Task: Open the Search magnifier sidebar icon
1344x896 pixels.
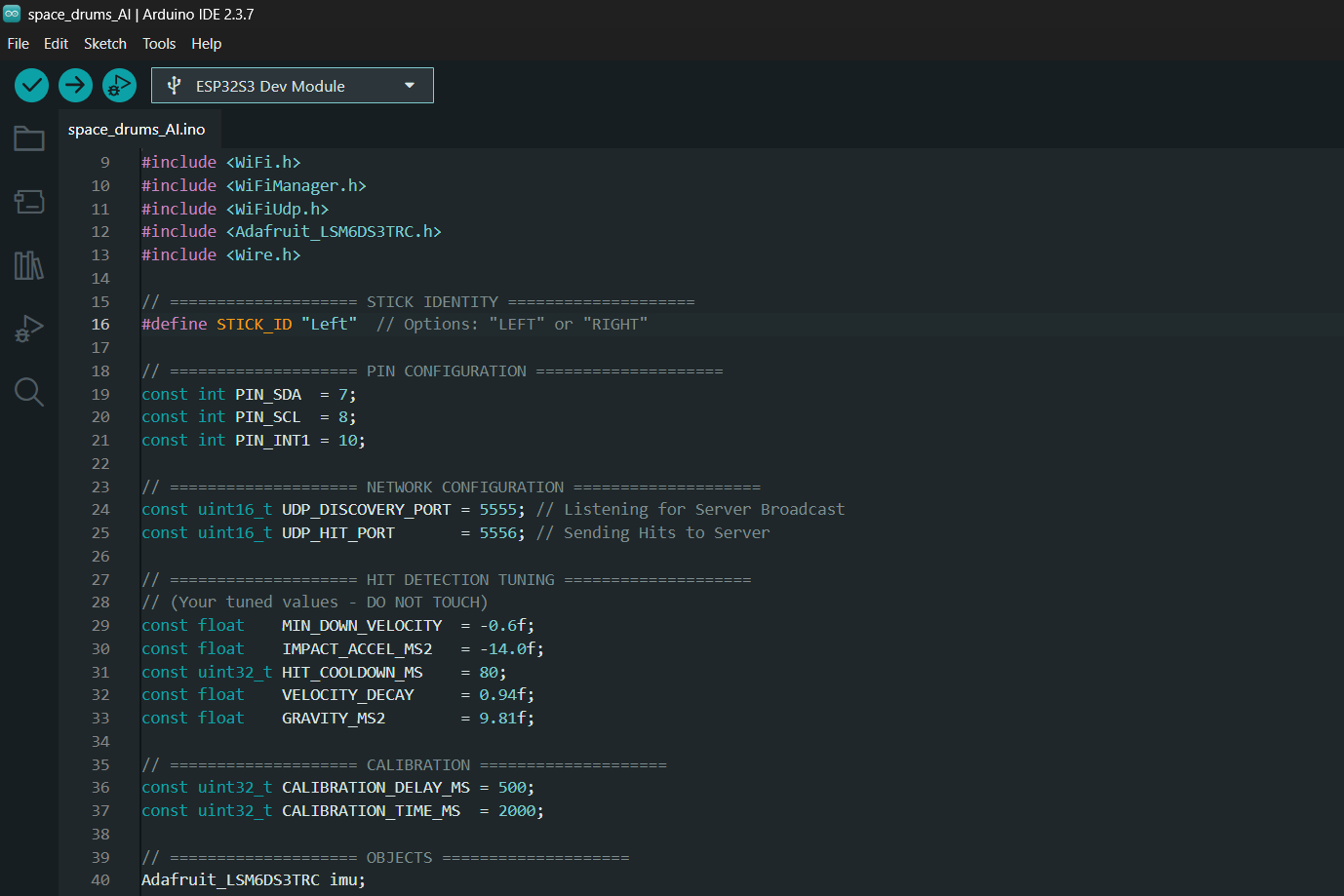Action: tap(29, 392)
